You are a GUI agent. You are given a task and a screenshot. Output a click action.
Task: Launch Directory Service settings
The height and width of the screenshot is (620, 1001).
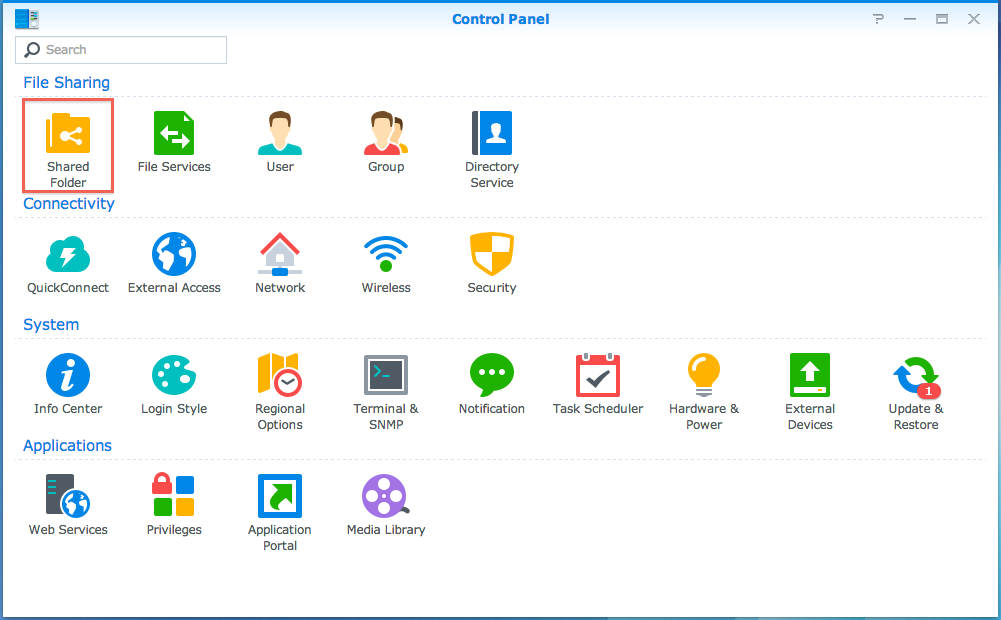click(492, 134)
